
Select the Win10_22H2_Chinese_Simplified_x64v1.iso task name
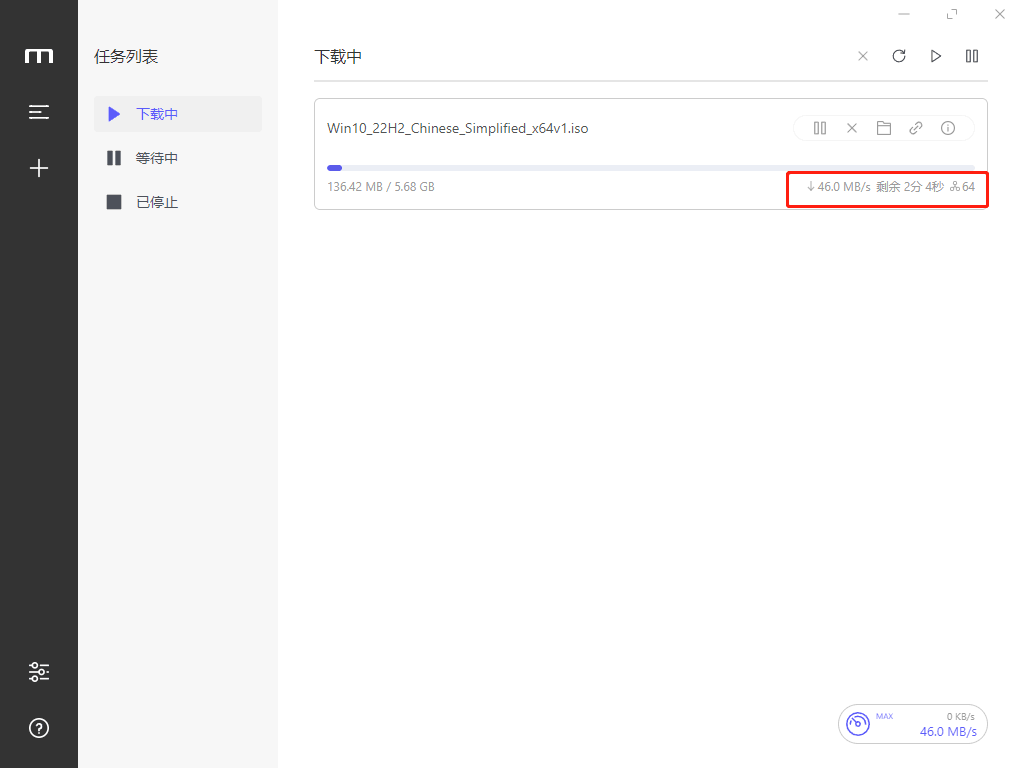(457, 128)
